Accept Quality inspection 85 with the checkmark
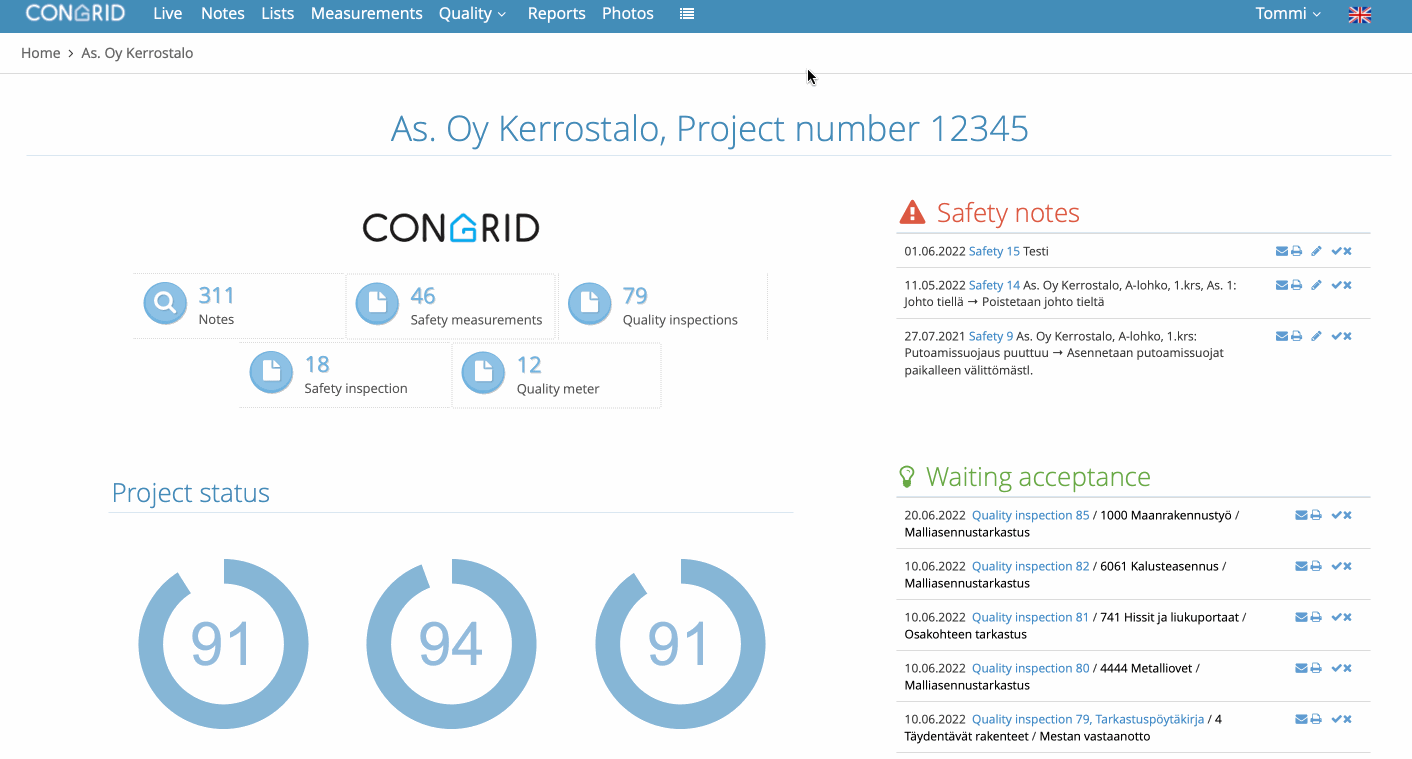Screen dimensions: 1412x759 (x=1336, y=516)
